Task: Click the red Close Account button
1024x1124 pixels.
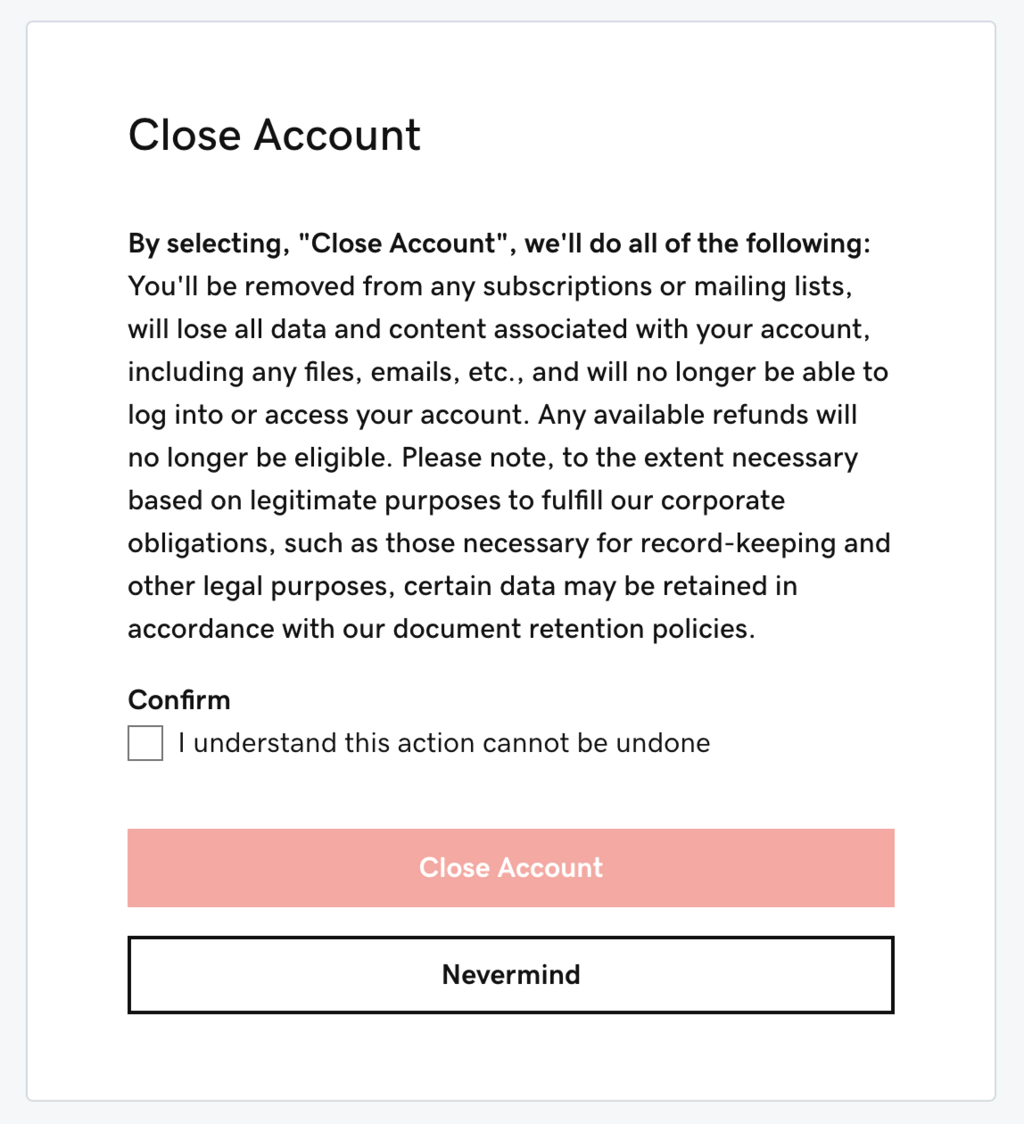Action: pos(511,868)
